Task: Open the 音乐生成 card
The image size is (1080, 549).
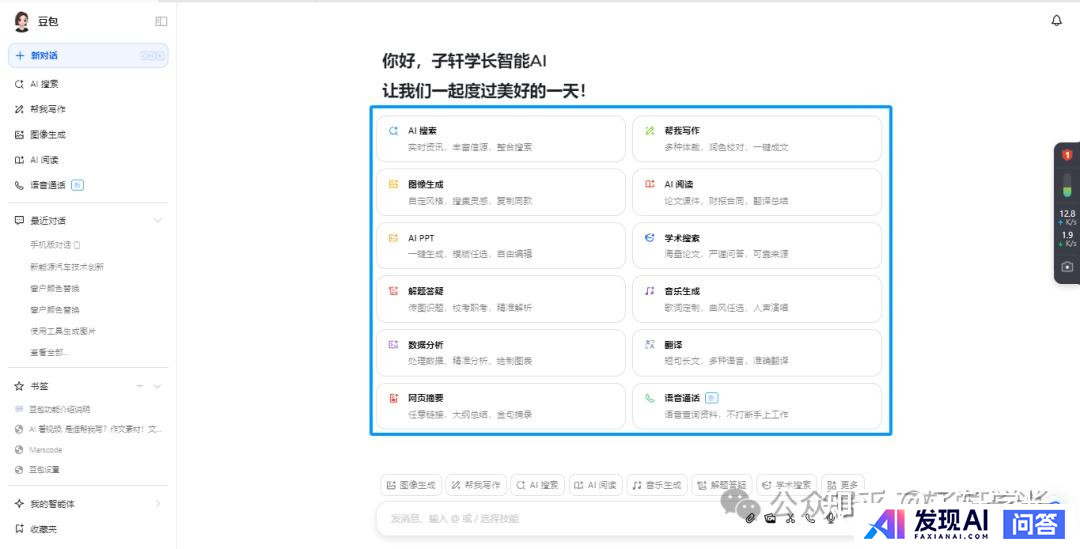Action: 757,299
